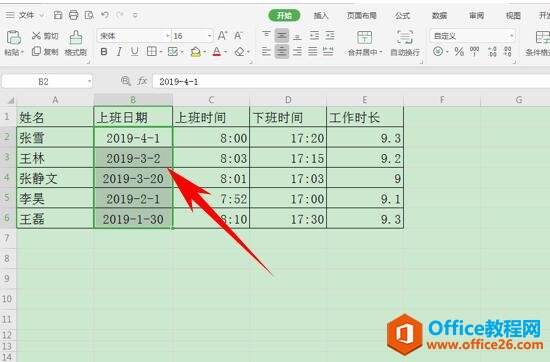
Task: Select column D header
Action: tap(288, 100)
